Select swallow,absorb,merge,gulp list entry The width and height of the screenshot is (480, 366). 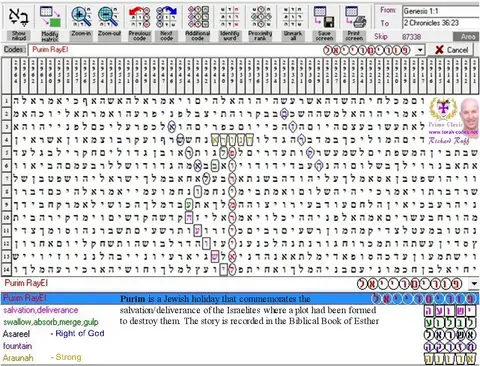pos(51,322)
